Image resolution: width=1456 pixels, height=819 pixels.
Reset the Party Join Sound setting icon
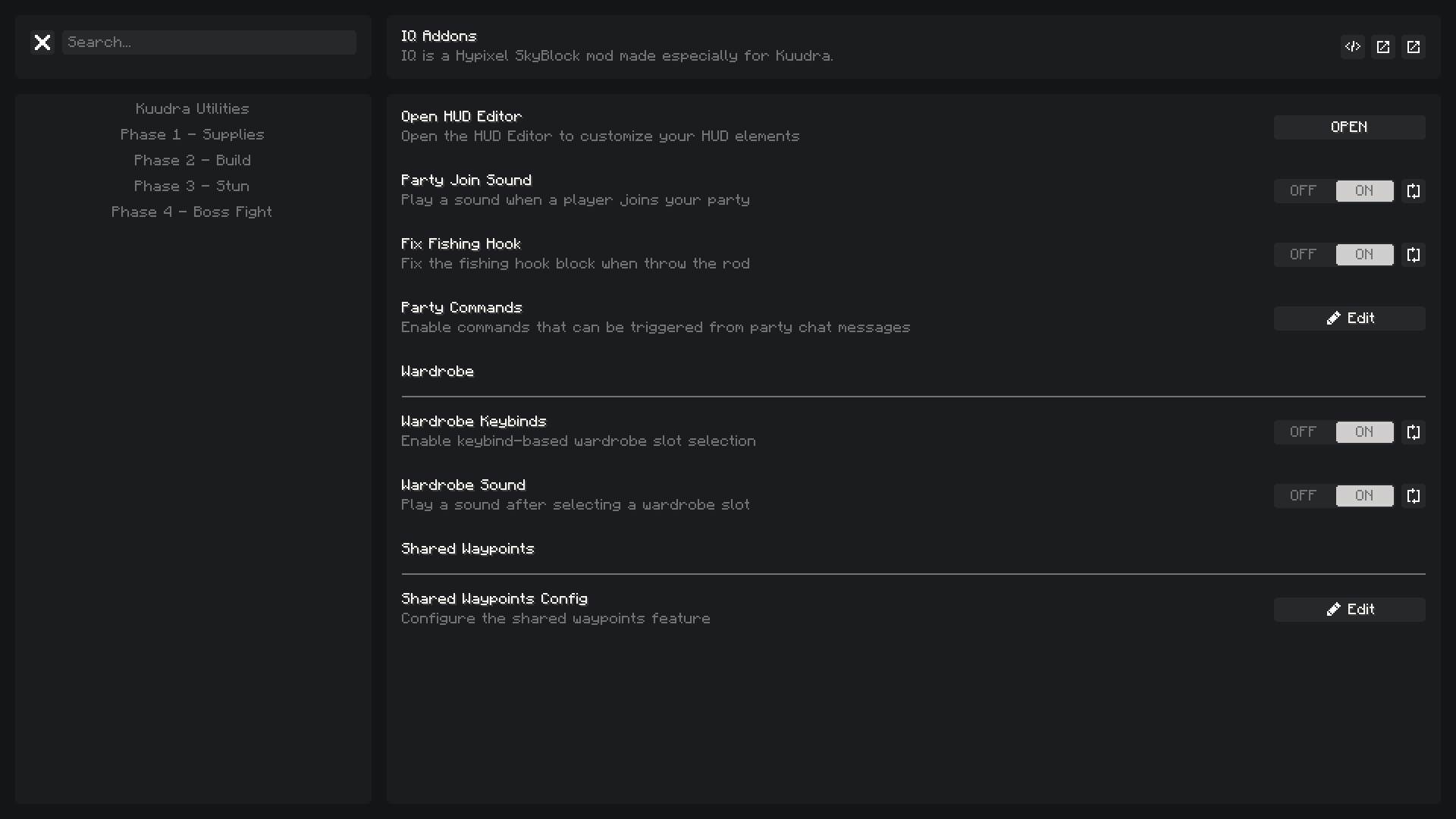[1414, 191]
